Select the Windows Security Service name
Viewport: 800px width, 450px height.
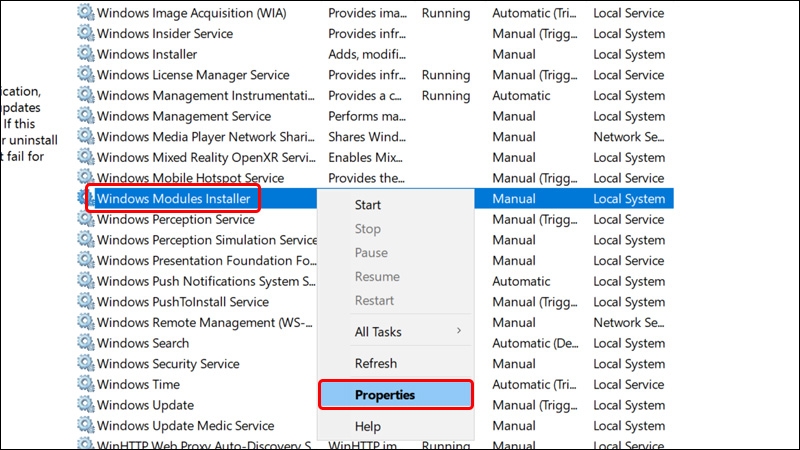click(168, 364)
